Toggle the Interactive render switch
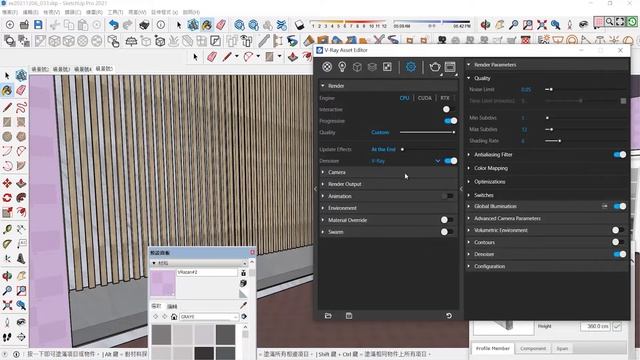 point(449,109)
